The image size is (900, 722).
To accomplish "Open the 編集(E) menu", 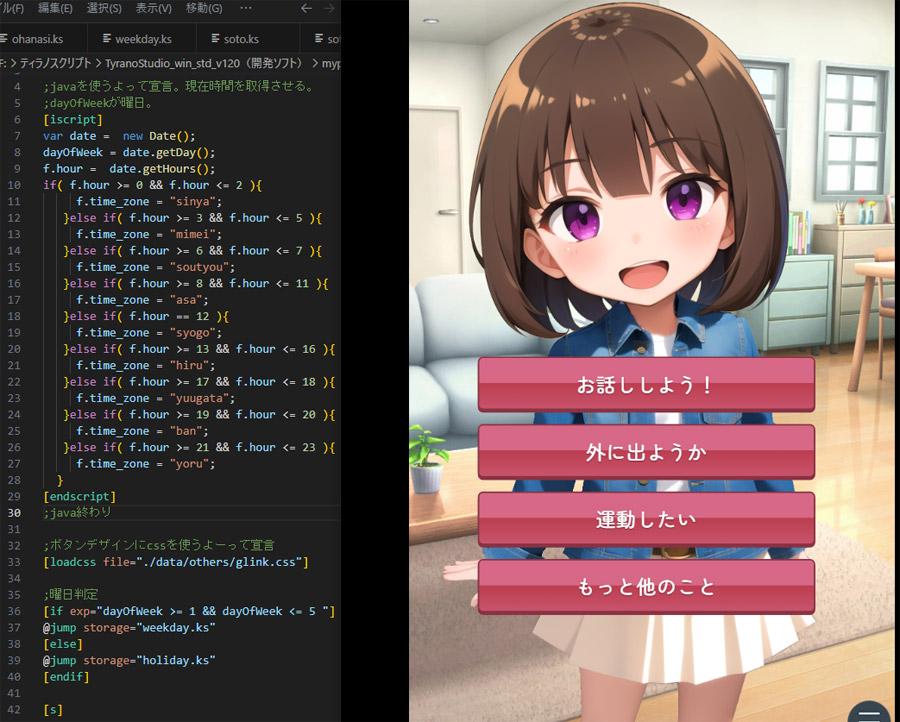I will (55, 8).
